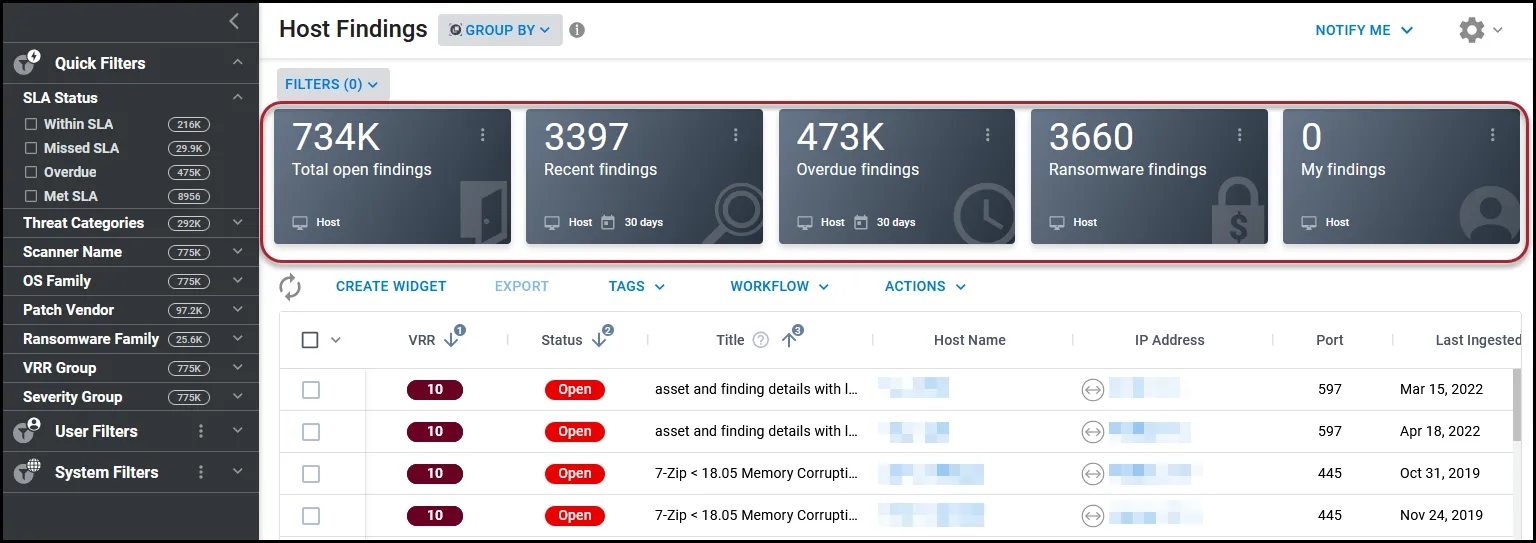Tick the select-all checkbox in the table header

pyautogui.click(x=310, y=340)
